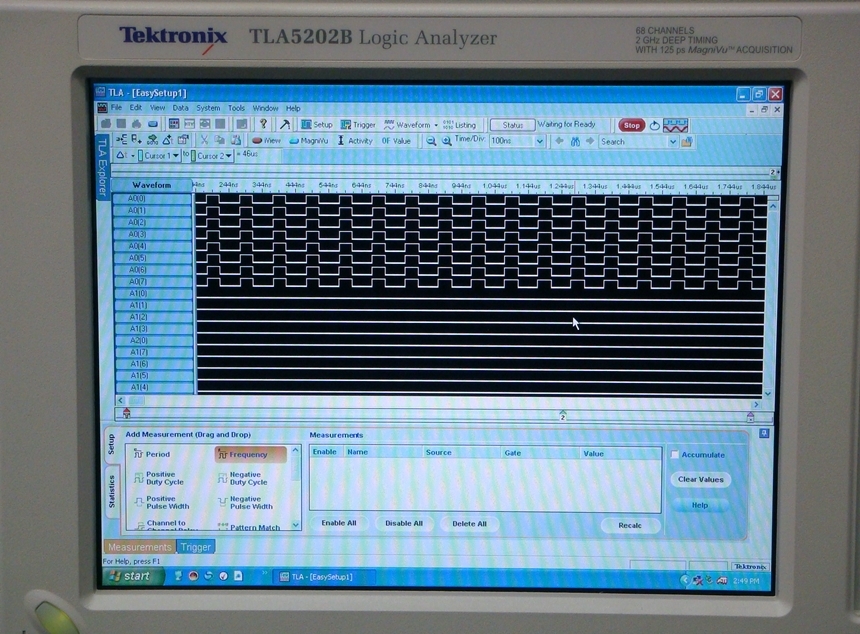Open the Waveform button dropdown arrow
This screenshot has width=860, height=634.
[x=436, y=125]
